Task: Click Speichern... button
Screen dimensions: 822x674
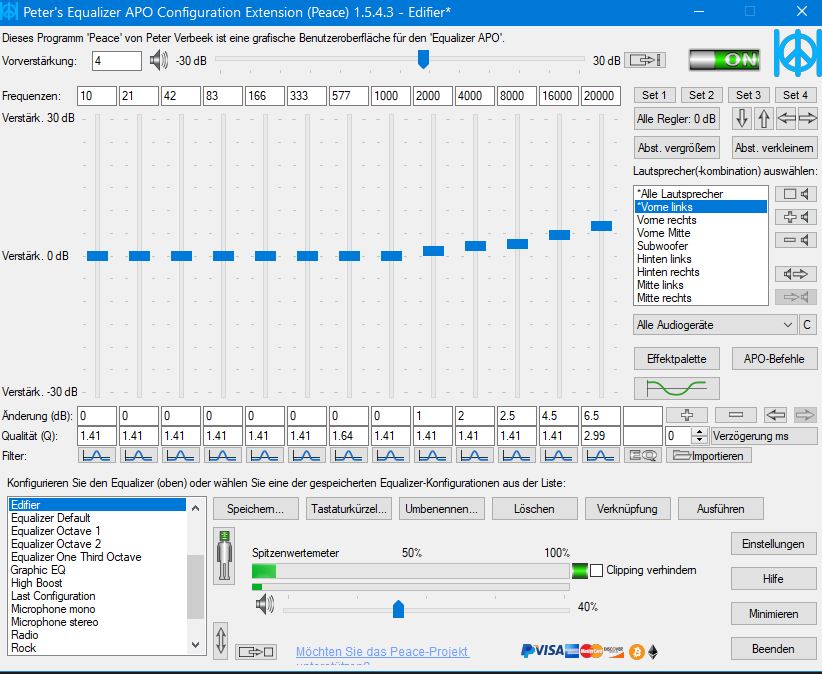Action: [255, 509]
